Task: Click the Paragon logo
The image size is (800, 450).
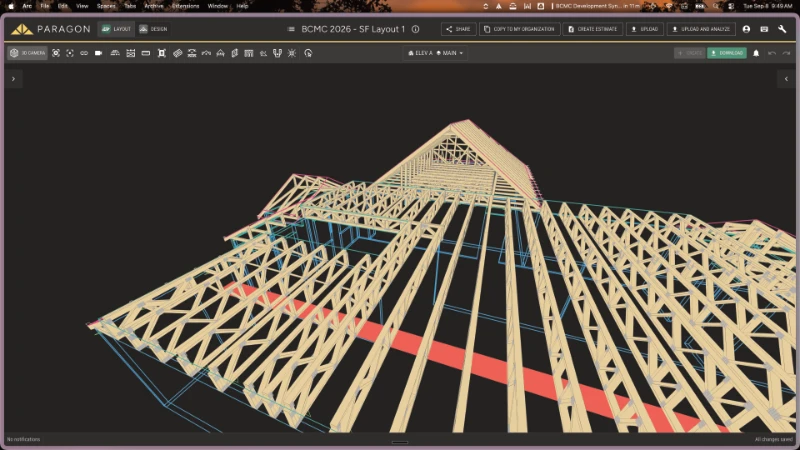Action: pyautogui.click(x=51, y=29)
